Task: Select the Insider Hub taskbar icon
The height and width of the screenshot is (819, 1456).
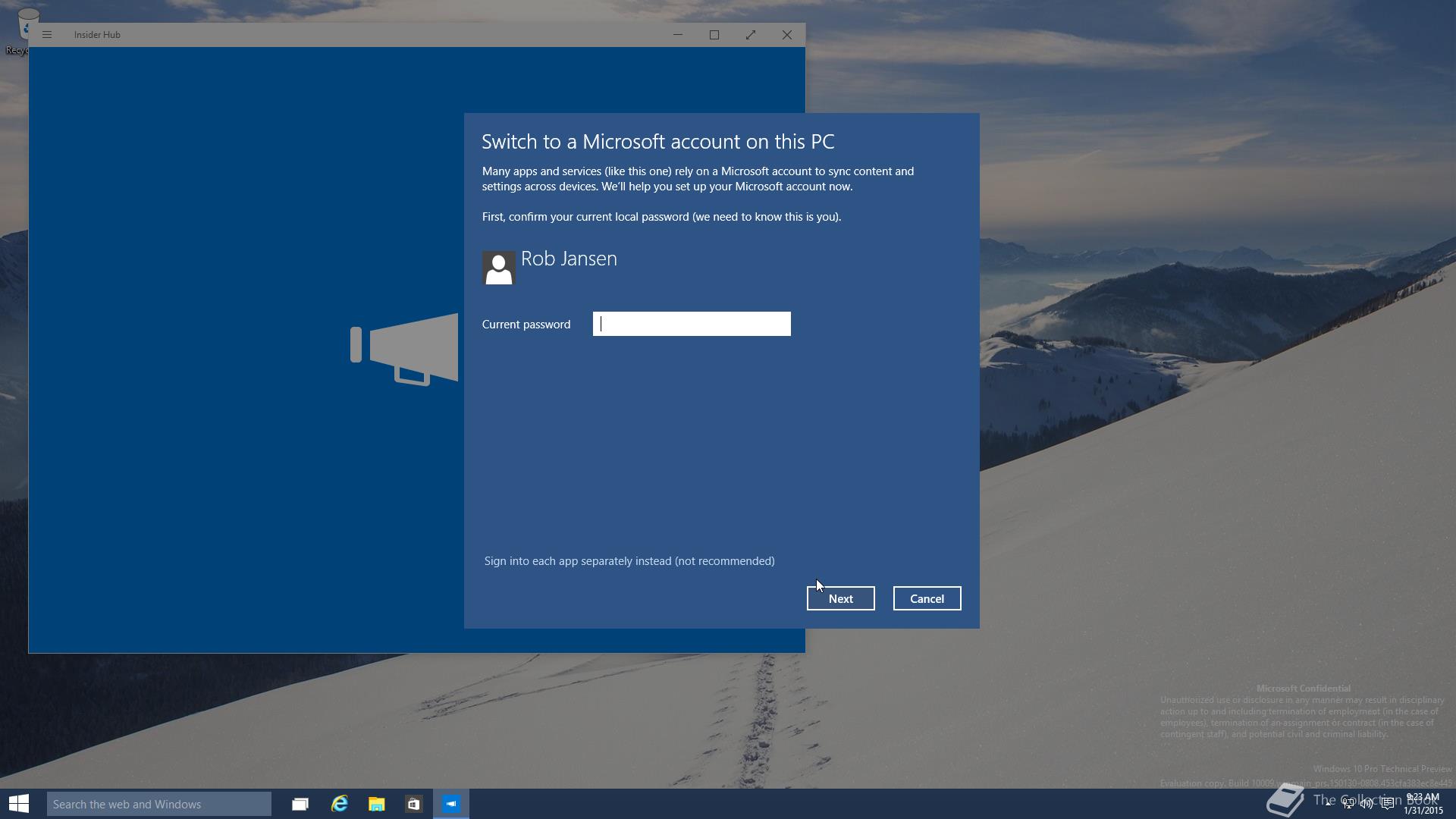Action: point(451,804)
